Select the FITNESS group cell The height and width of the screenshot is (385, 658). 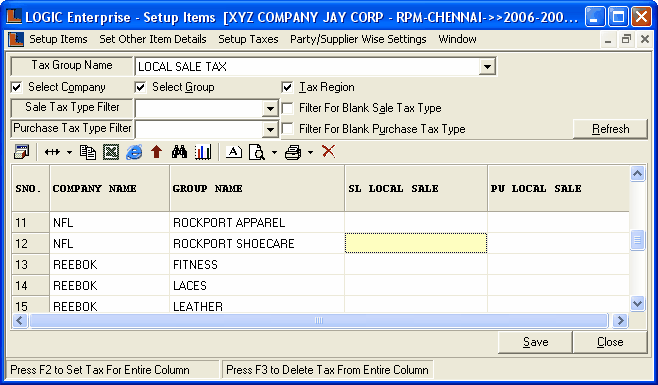coord(257,265)
